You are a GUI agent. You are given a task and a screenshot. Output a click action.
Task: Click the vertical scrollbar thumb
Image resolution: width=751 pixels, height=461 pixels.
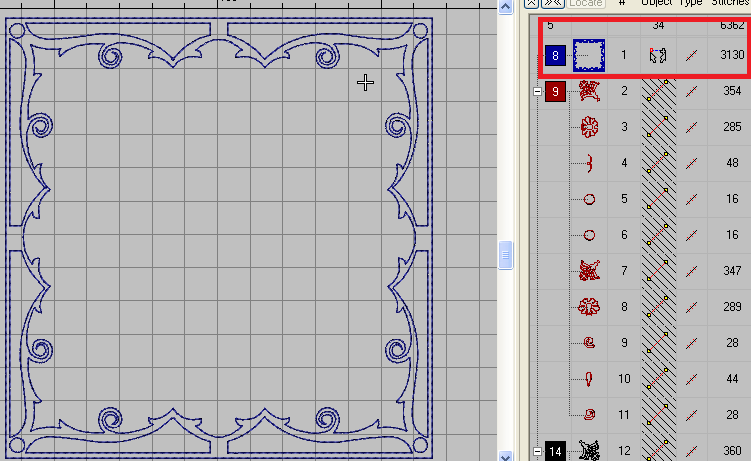(x=506, y=258)
